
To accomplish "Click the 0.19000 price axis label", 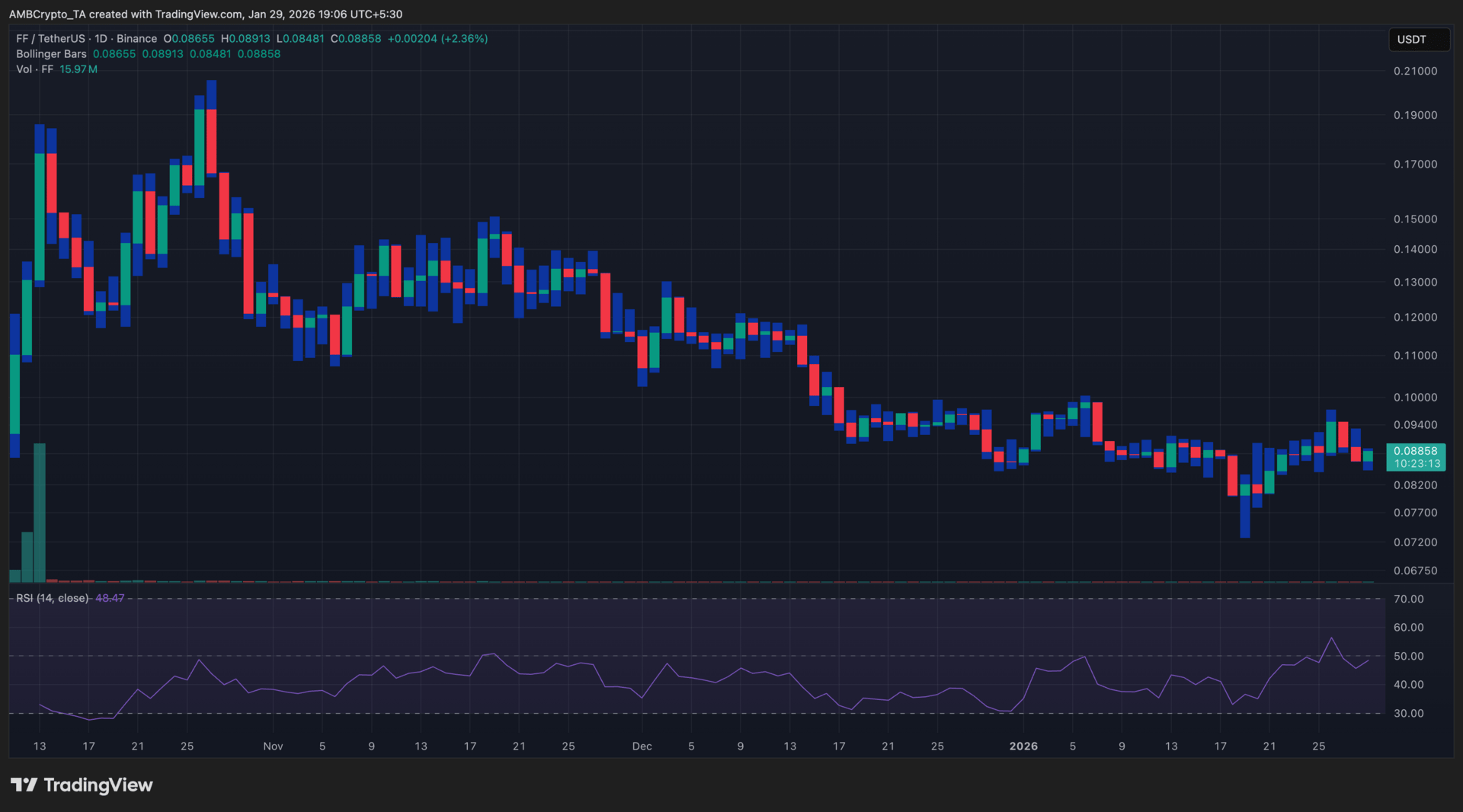I will pos(1415,115).
